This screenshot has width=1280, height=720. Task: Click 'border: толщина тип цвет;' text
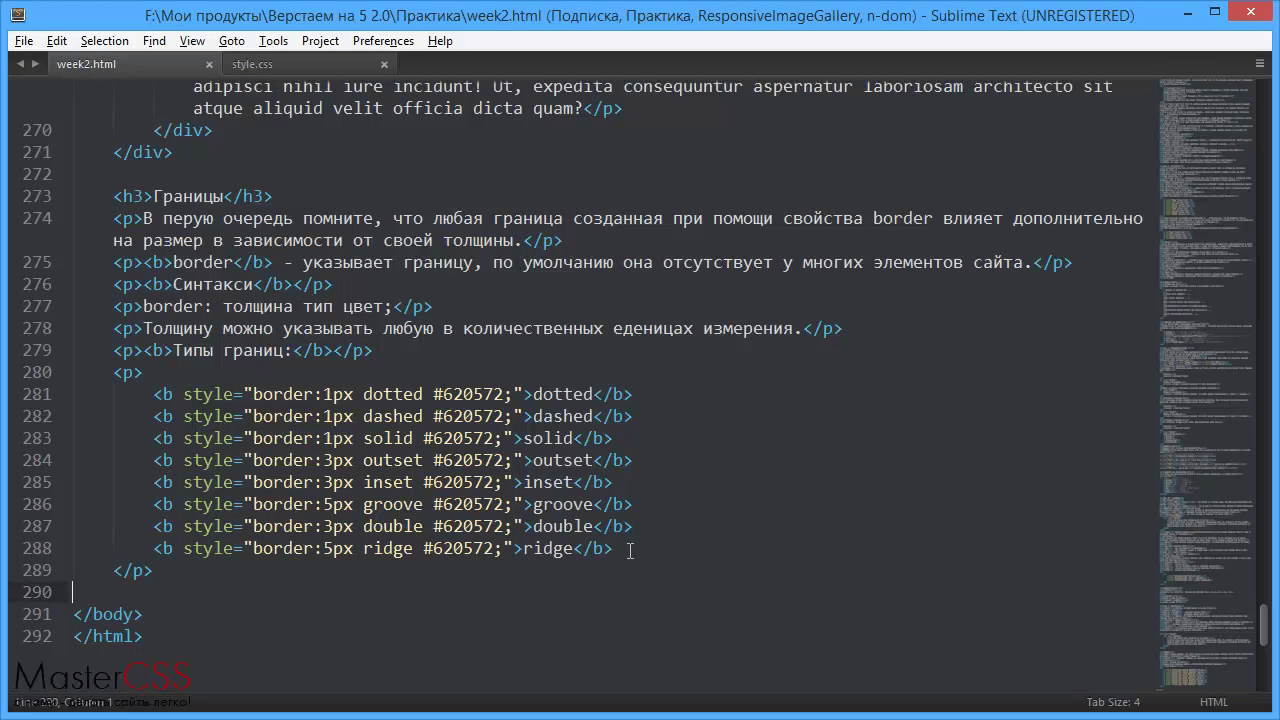(268, 306)
